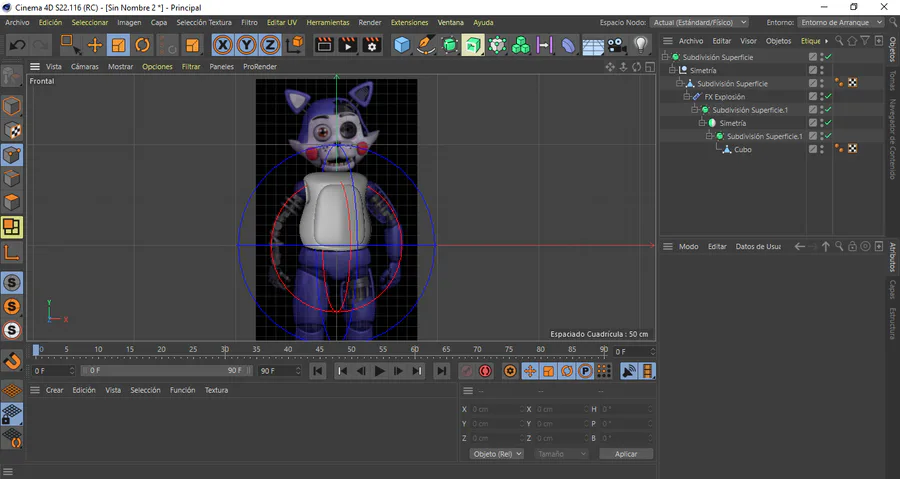Toggle visibility dots for Cubo
Image resolution: width=900 pixels, height=479 pixels.
pyautogui.click(x=822, y=149)
